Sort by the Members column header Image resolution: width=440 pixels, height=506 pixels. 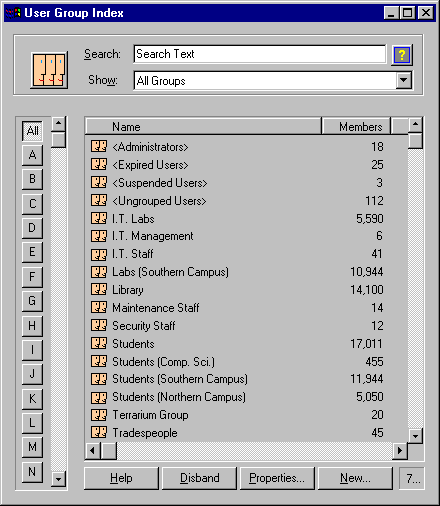point(356,127)
